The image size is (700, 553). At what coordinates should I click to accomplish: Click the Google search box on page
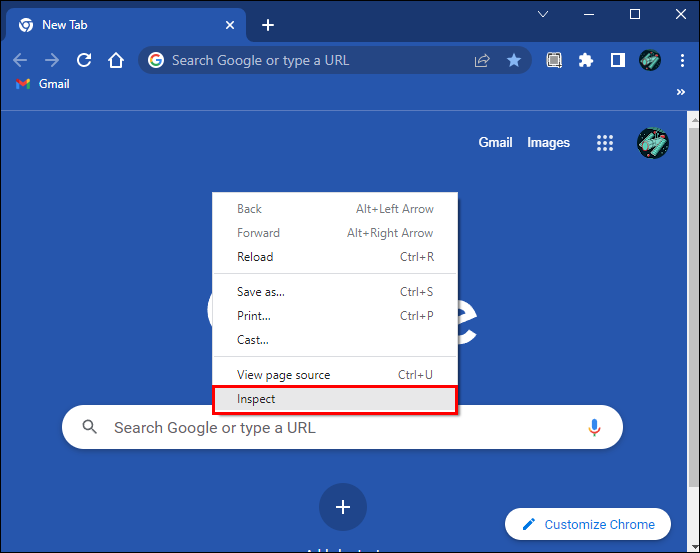(342, 427)
